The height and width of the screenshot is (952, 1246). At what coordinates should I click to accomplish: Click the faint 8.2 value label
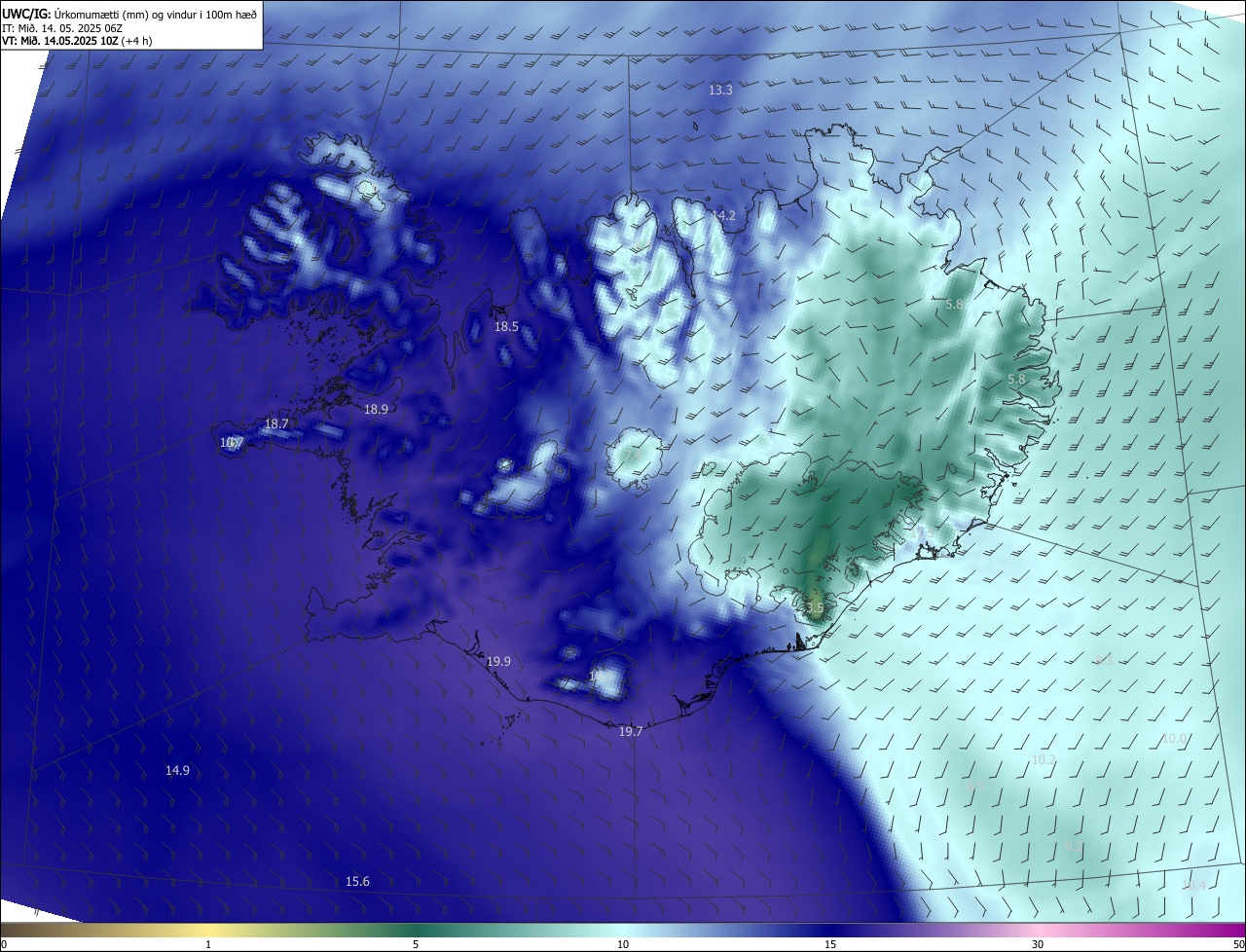click(1074, 848)
